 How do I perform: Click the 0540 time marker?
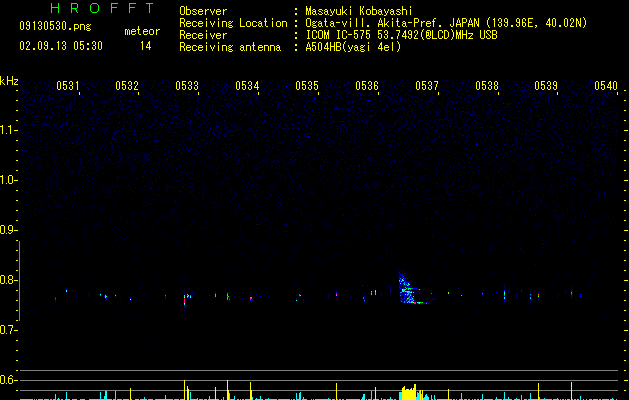pyautogui.click(x=606, y=86)
